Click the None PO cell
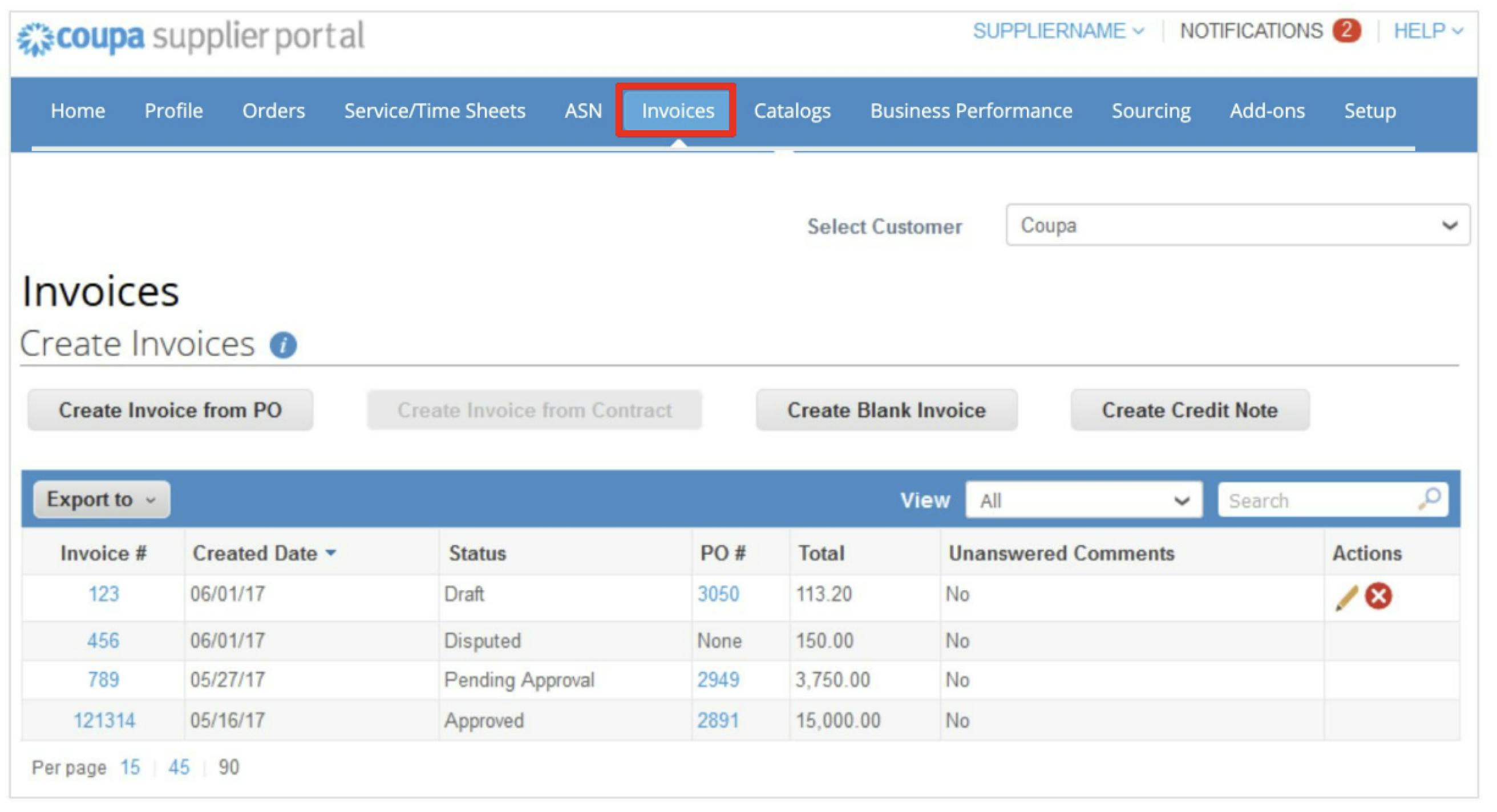This screenshot has height=812, width=1497. pos(719,642)
